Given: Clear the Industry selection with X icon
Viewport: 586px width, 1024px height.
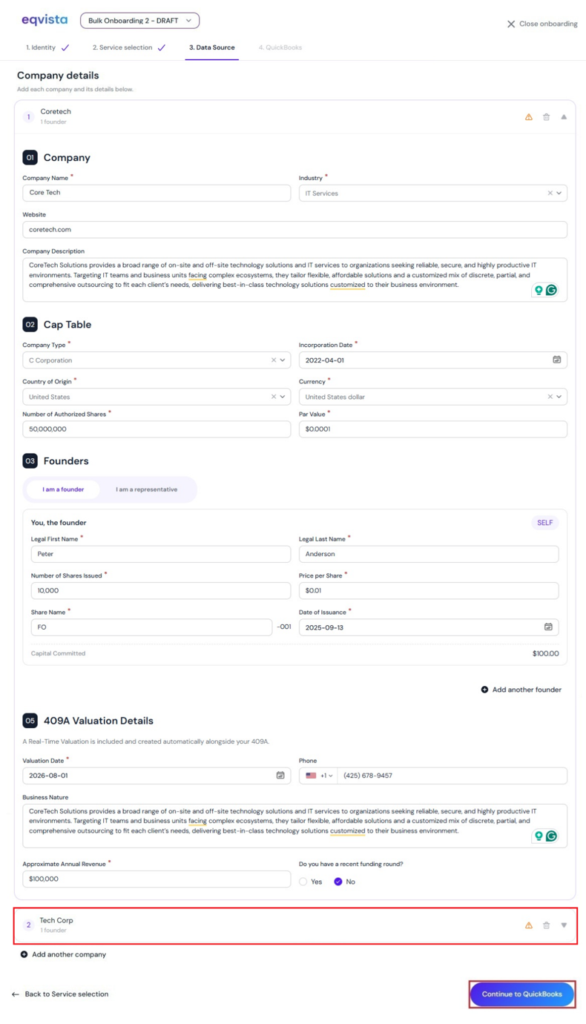Looking at the screenshot, I should click(549, 193).
